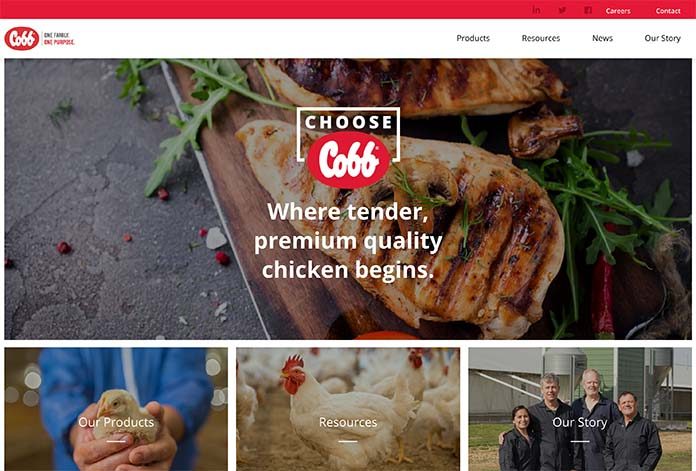Image resolution: width=696 pixels, height=471 pixels.
Task: Follow the Careers link
Action: click(618, 11)
